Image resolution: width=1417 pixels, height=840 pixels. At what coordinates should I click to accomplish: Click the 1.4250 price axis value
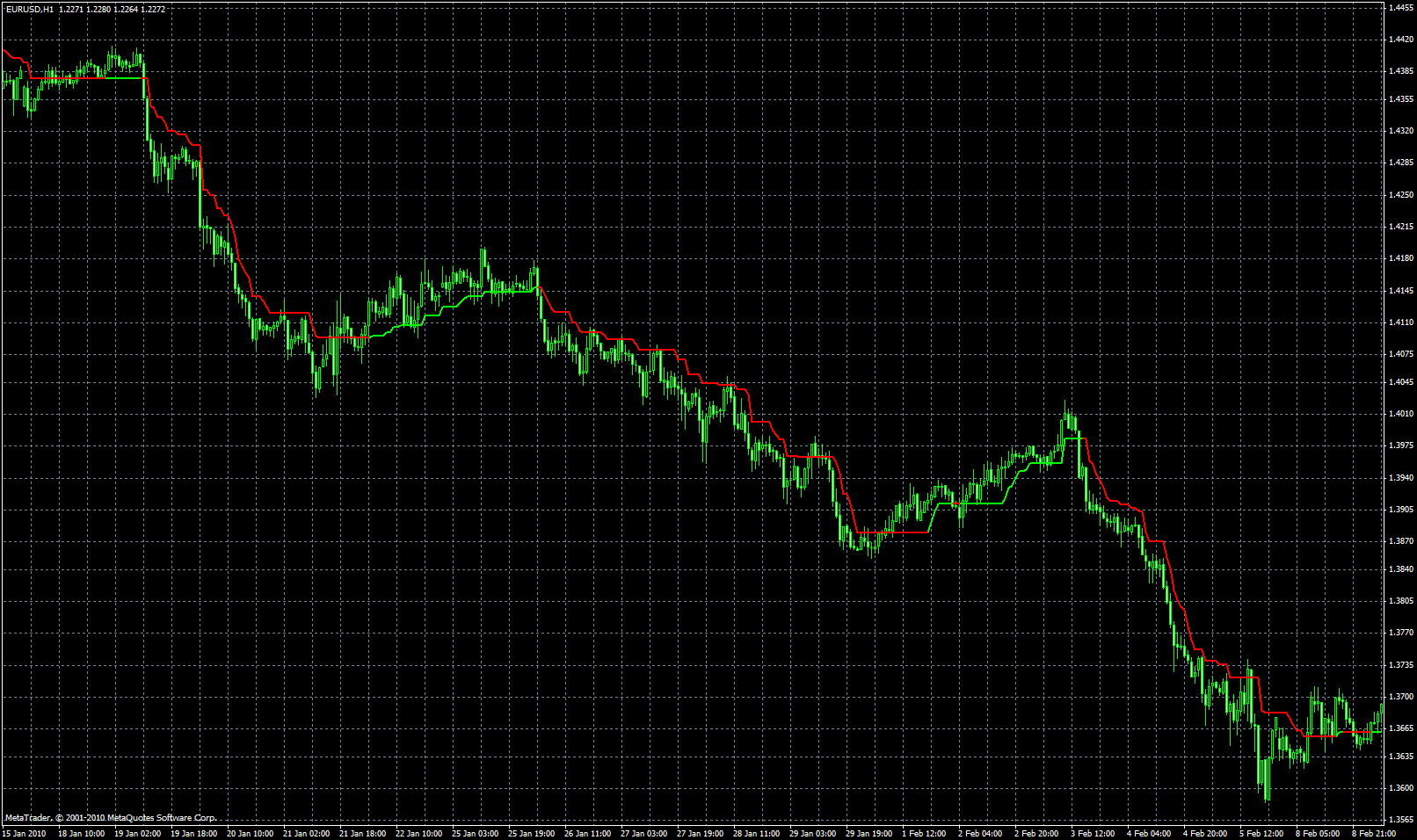coord(1401,195)
